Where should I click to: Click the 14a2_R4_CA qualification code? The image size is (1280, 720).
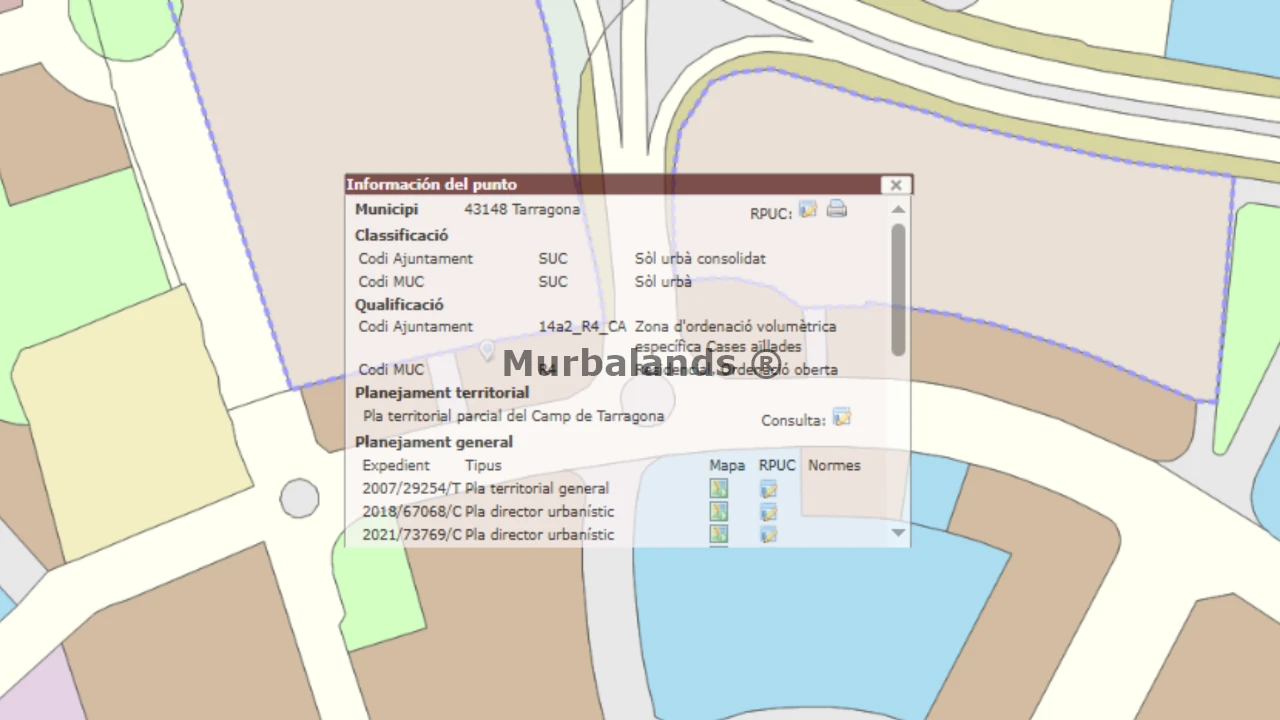(x=582, y=326)
